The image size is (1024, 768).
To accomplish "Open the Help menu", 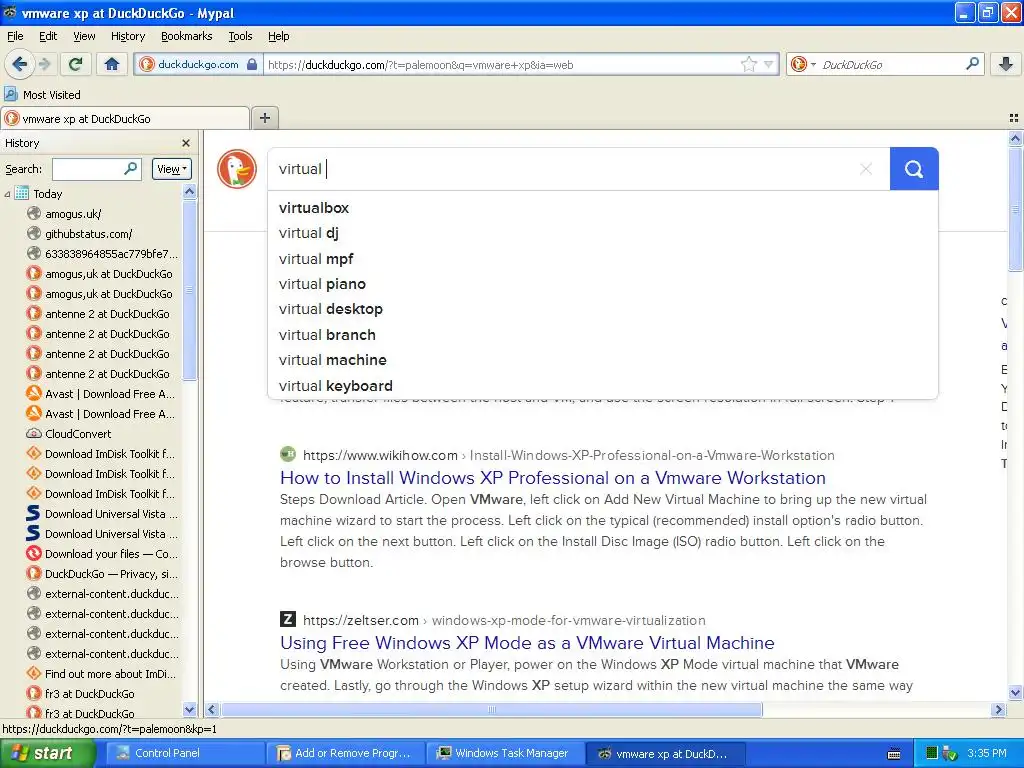I will coord(278,36).
